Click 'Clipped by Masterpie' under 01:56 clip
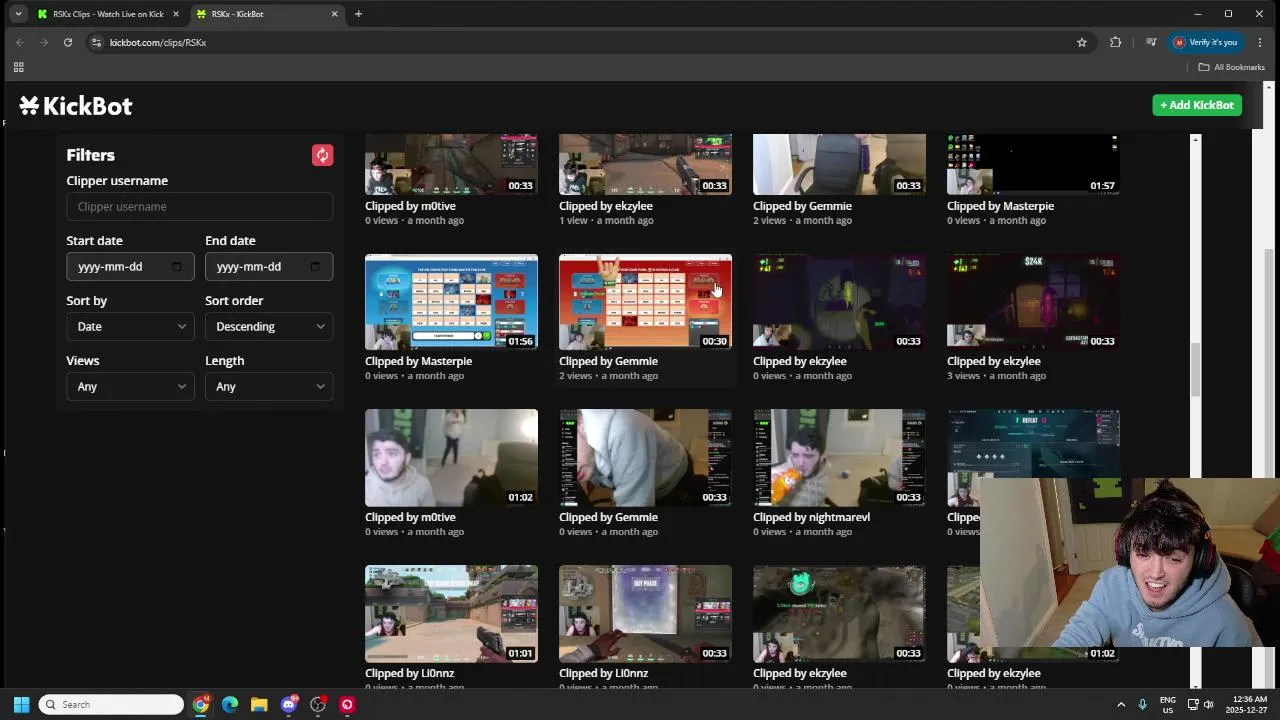 [418, 361]
